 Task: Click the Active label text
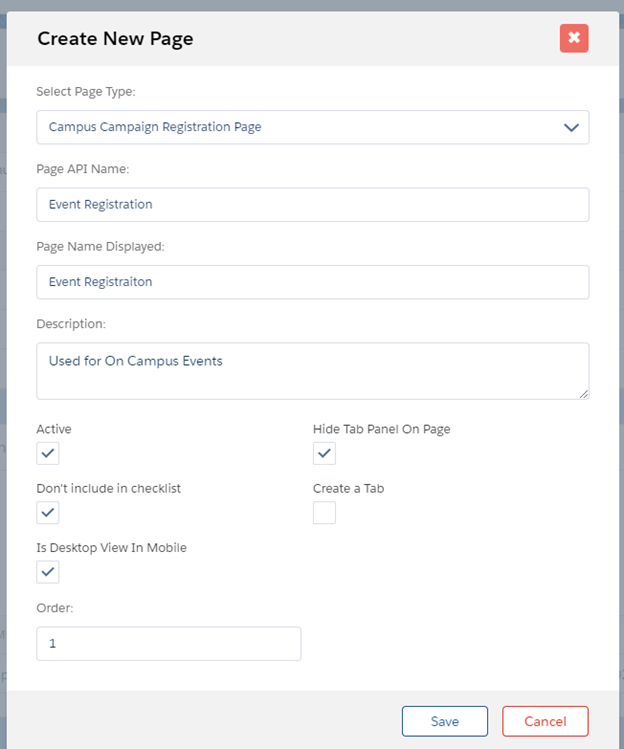click(54, 429)
